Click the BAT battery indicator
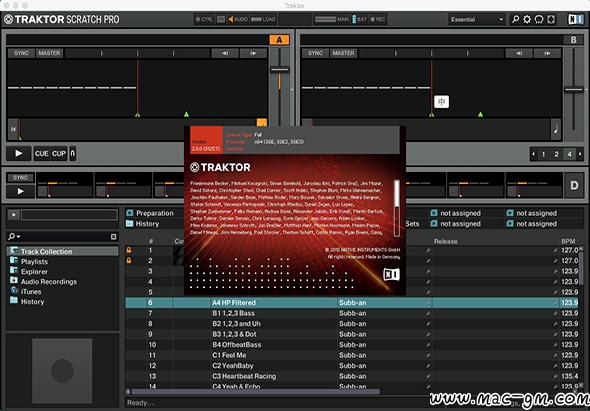Viewport: 590px width, 411px height. (359, 19)
